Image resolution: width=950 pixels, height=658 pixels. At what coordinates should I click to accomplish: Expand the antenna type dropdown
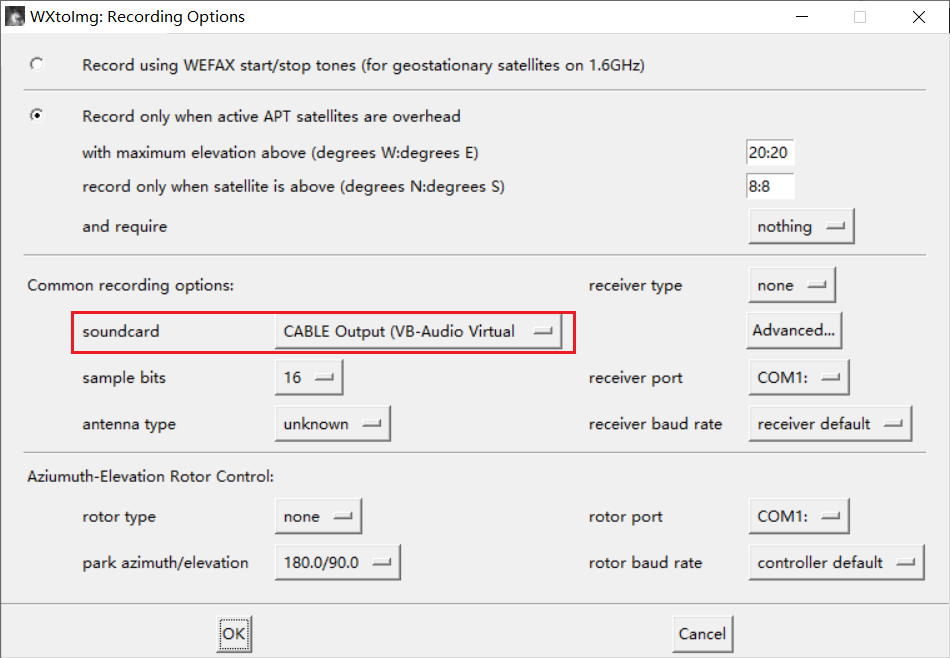[x=332, y=424]
